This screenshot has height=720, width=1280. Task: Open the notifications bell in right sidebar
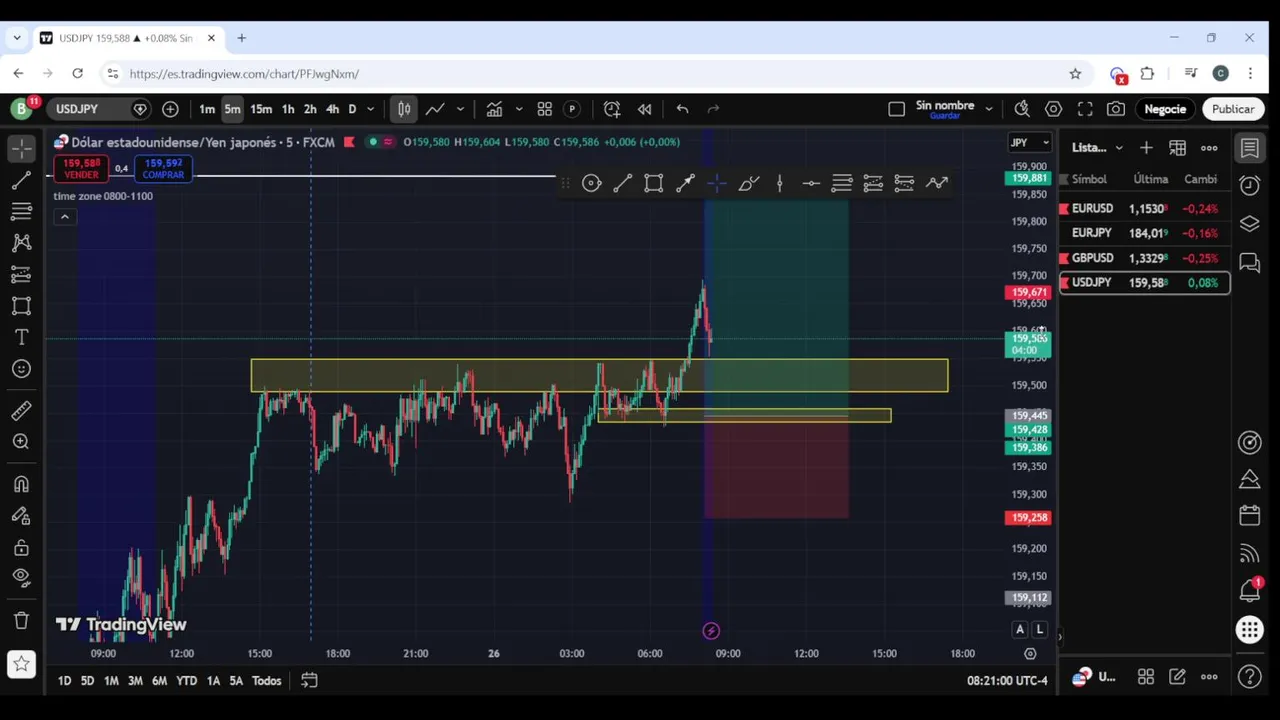point(1249,590)
